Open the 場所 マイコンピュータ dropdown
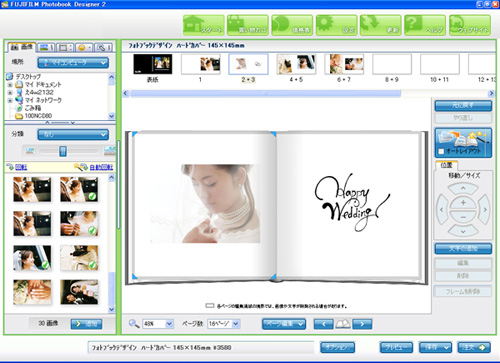The height and width of the screenshot is (363, 500). (x=73, y=62)
